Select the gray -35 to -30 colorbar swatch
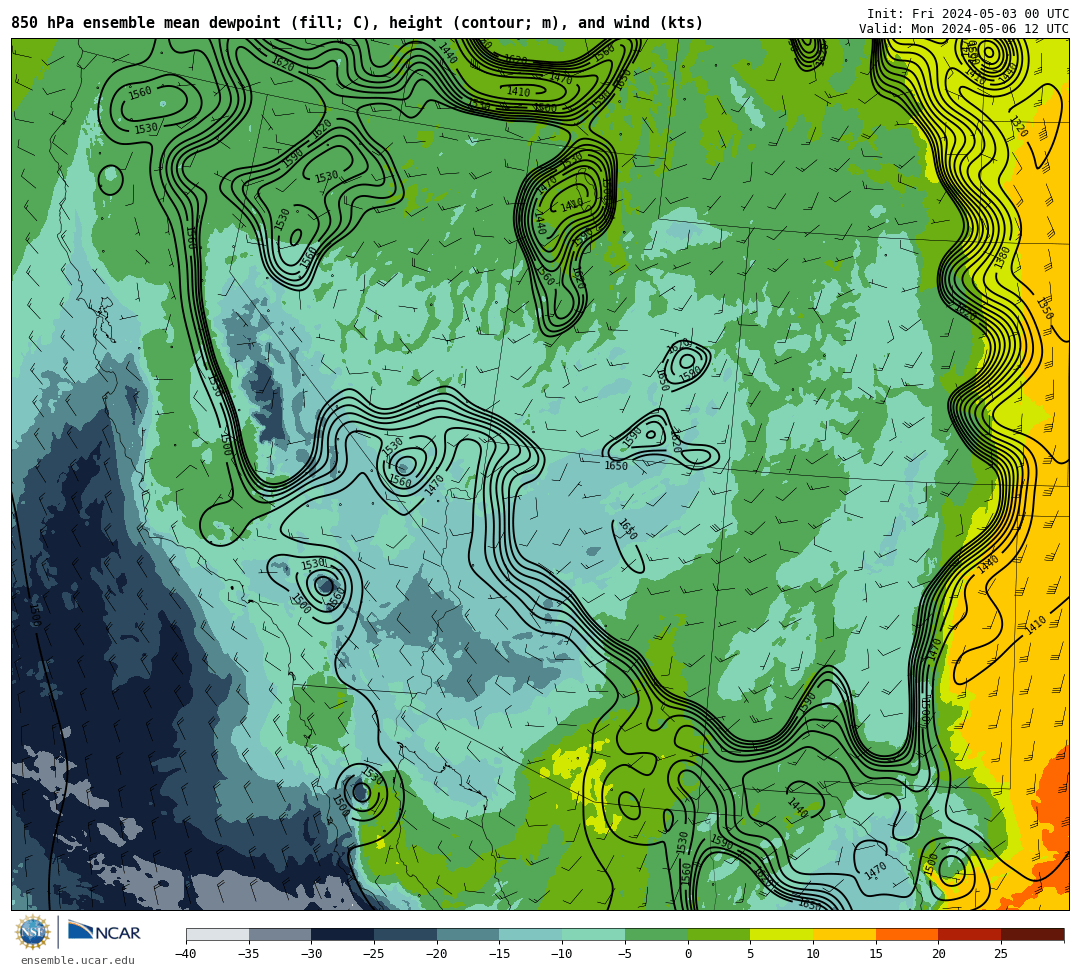 [280, 934]
